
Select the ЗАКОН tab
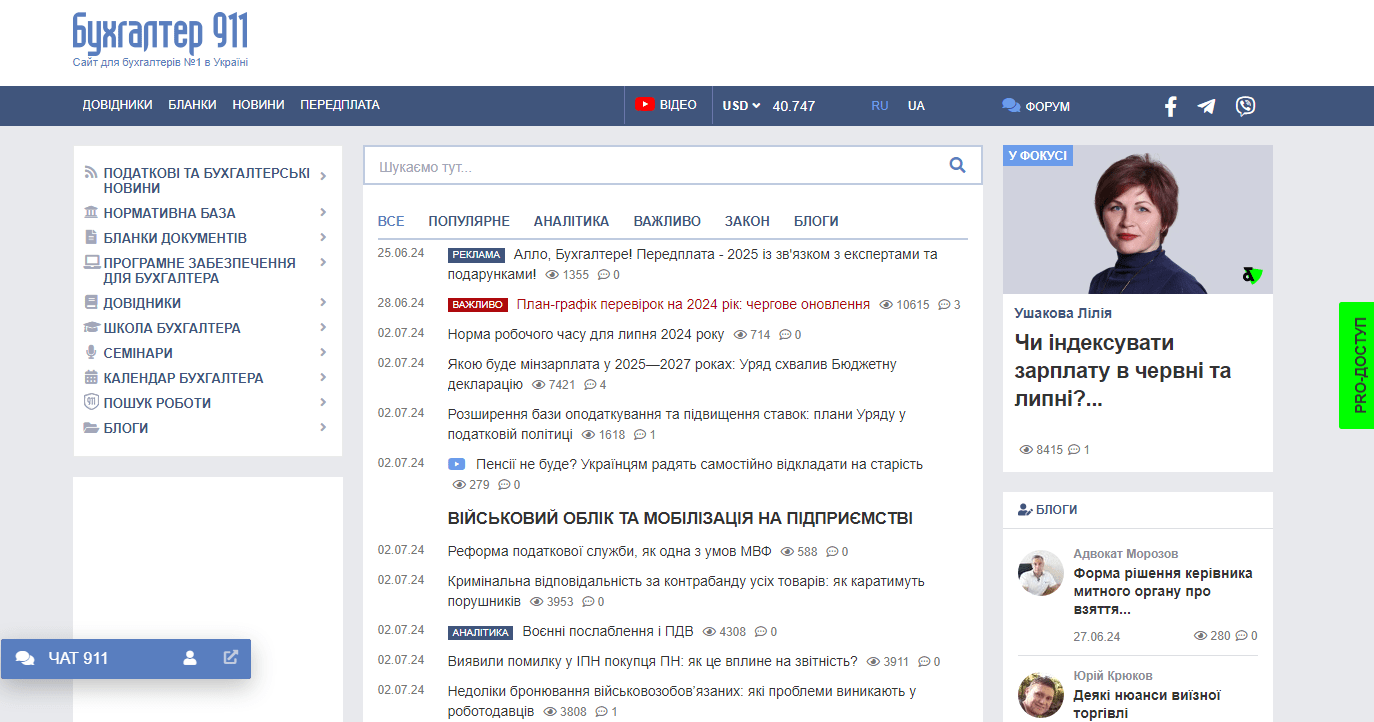click(x=747, y=221)
